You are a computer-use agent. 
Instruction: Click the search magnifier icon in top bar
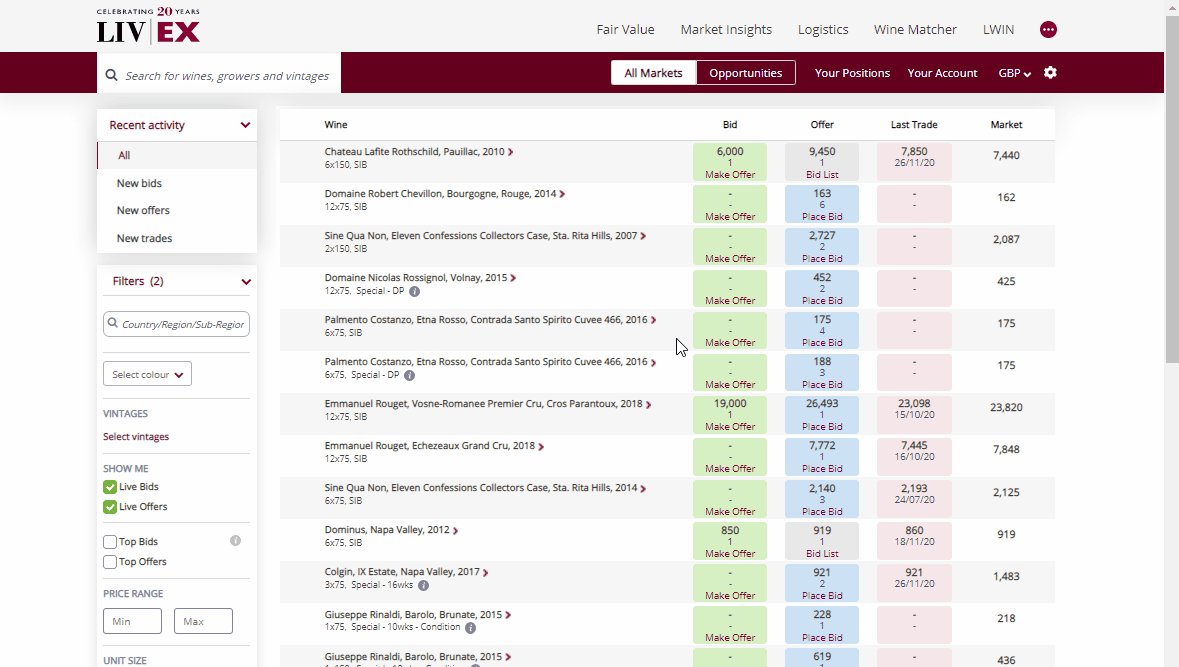(x=111, y=75)
